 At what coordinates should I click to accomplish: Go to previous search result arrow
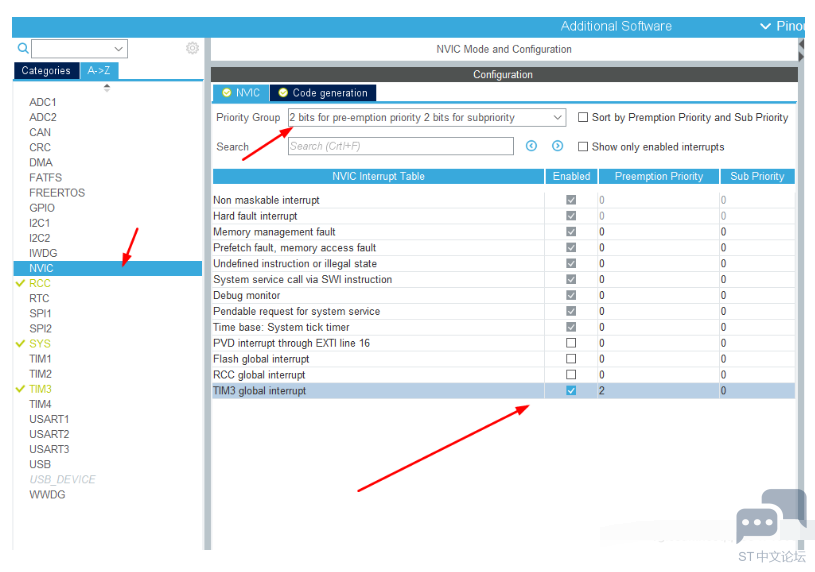tap(531, 146)
